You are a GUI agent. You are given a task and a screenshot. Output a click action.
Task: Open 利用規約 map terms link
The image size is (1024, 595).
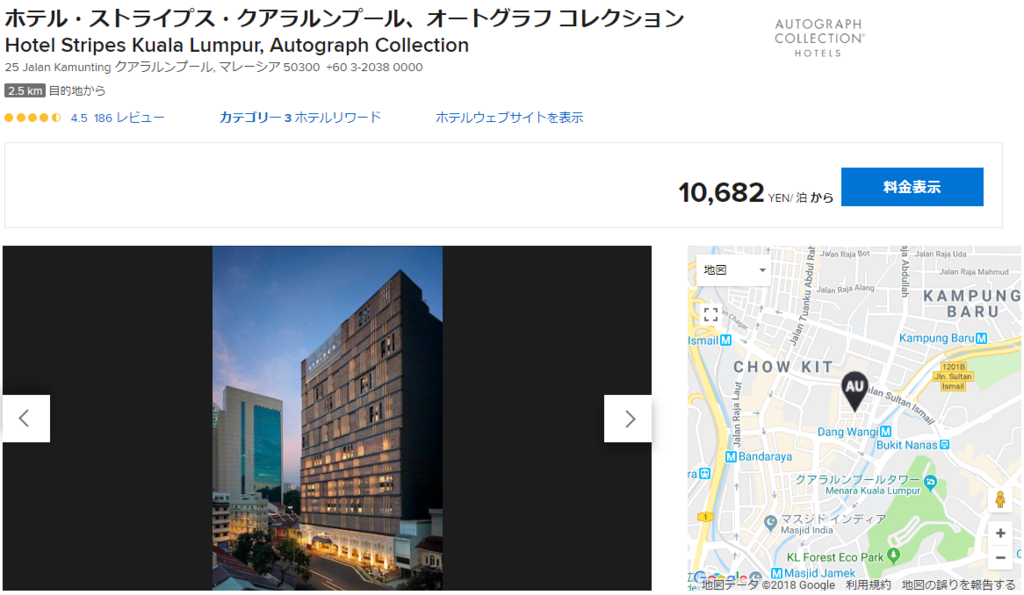pos(868,585)
